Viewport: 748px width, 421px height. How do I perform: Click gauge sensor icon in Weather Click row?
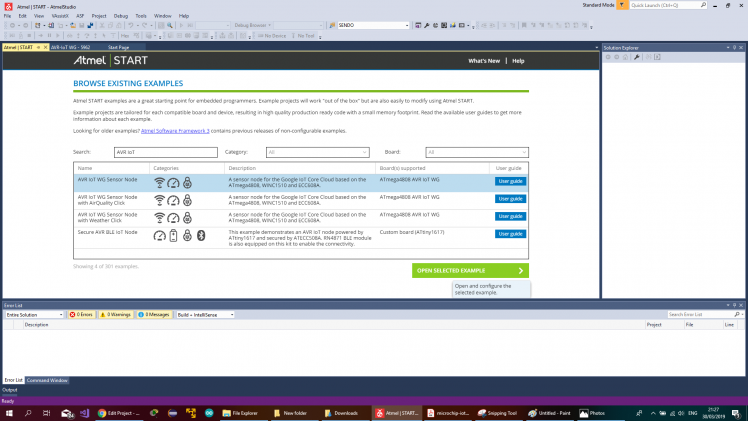tap(173, 217)
